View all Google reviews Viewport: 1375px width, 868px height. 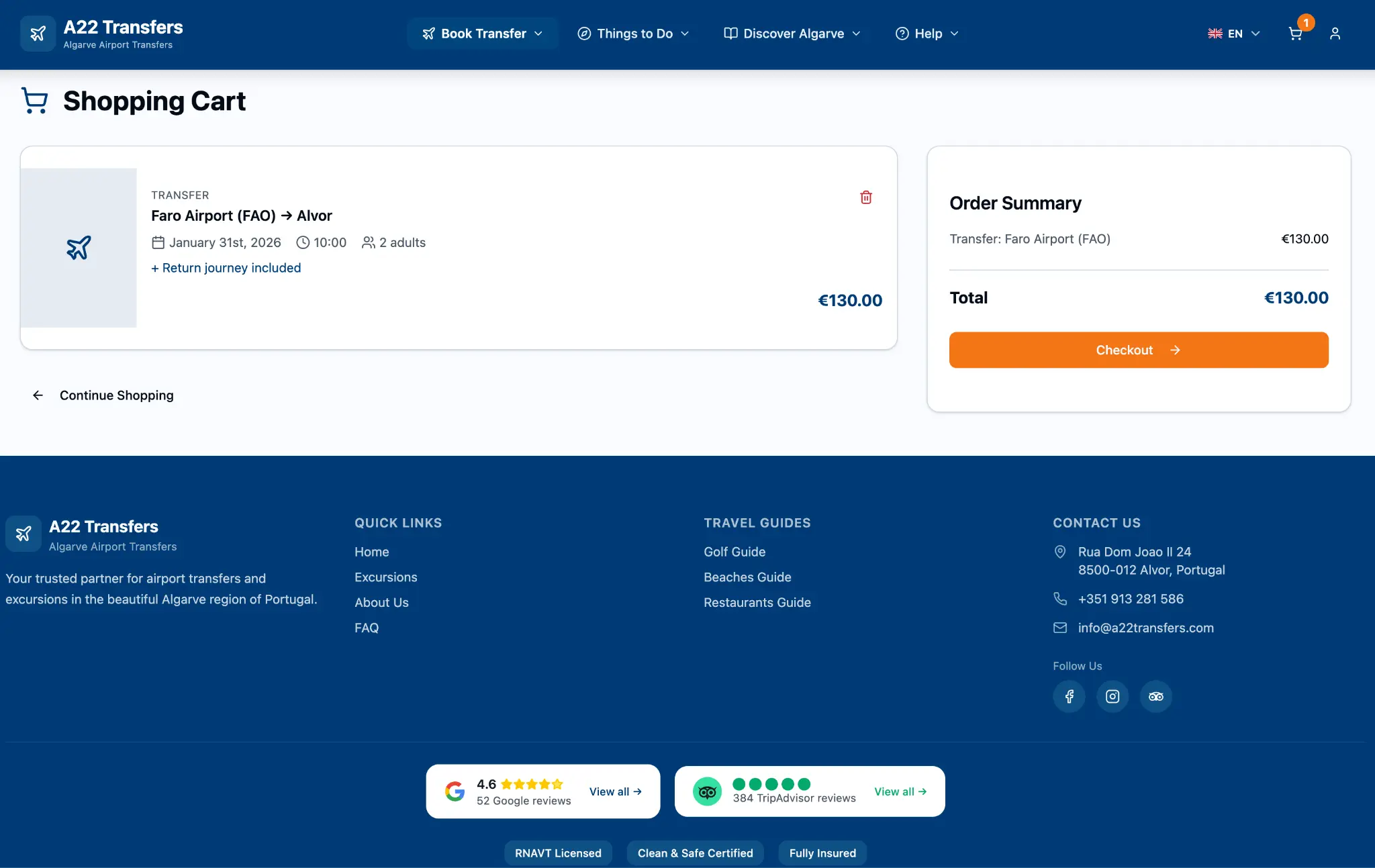[615, 791]
